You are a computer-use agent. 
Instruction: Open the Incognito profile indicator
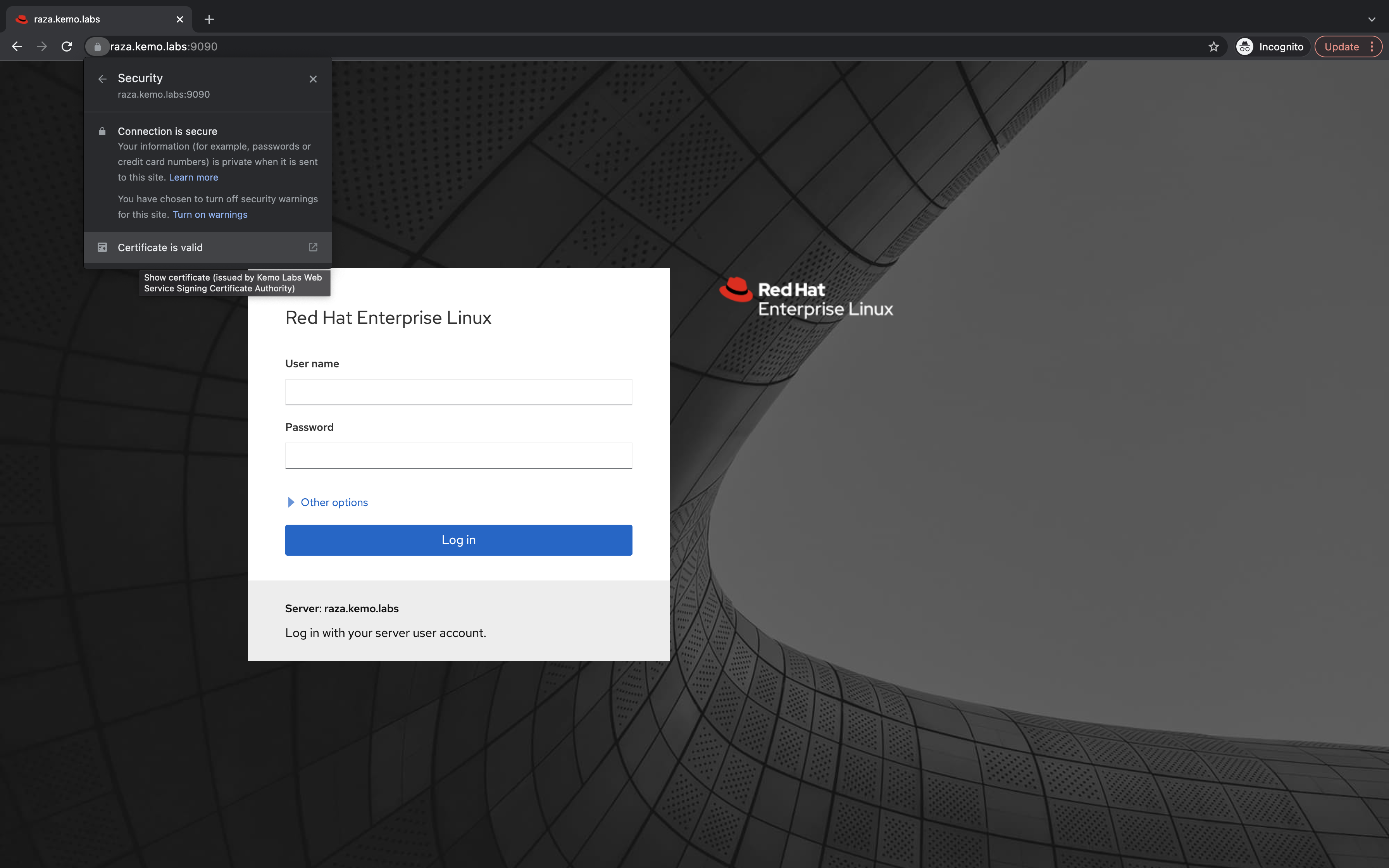tap(1271, 46)
